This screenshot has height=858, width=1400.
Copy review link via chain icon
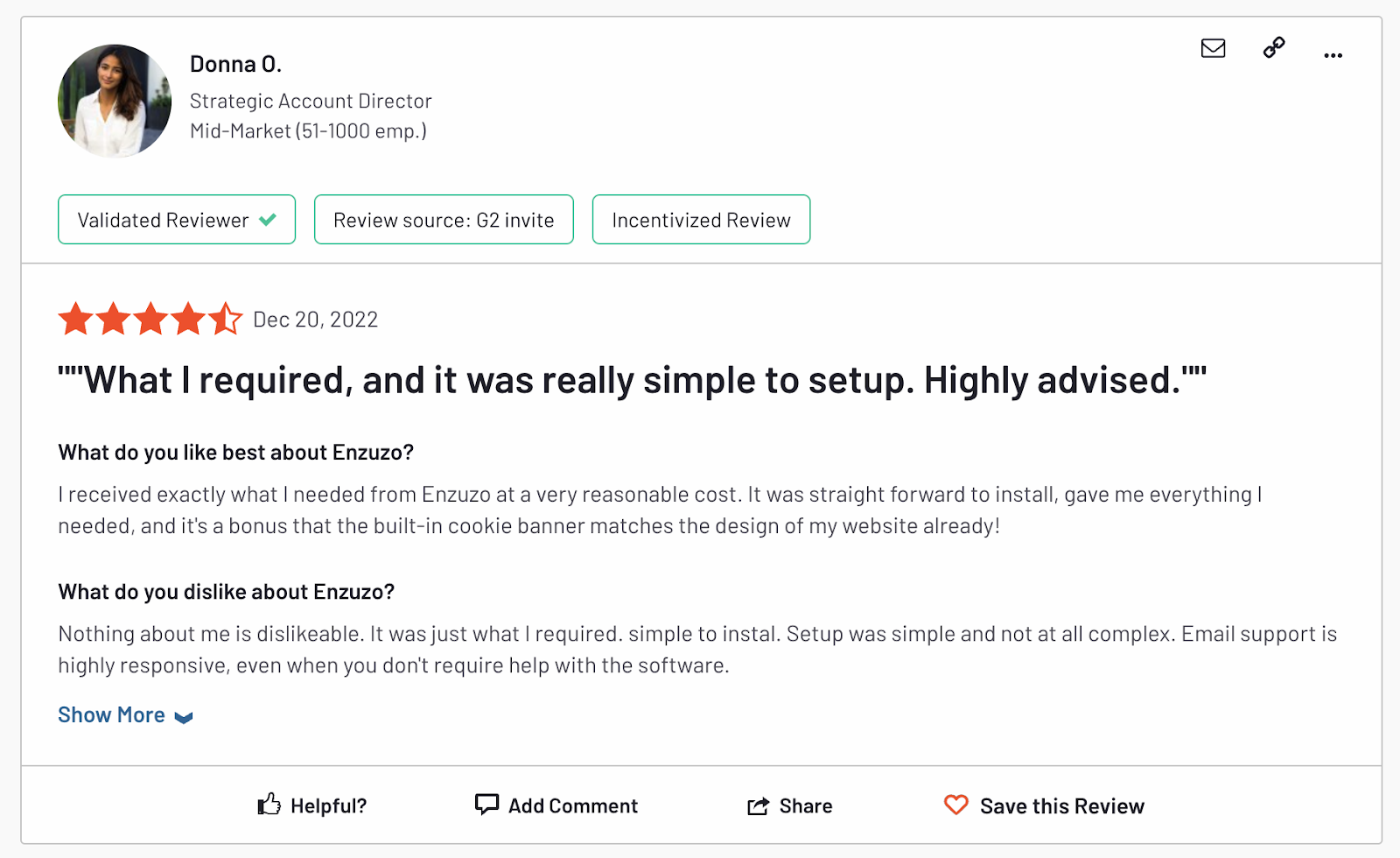click(1274, 47)
